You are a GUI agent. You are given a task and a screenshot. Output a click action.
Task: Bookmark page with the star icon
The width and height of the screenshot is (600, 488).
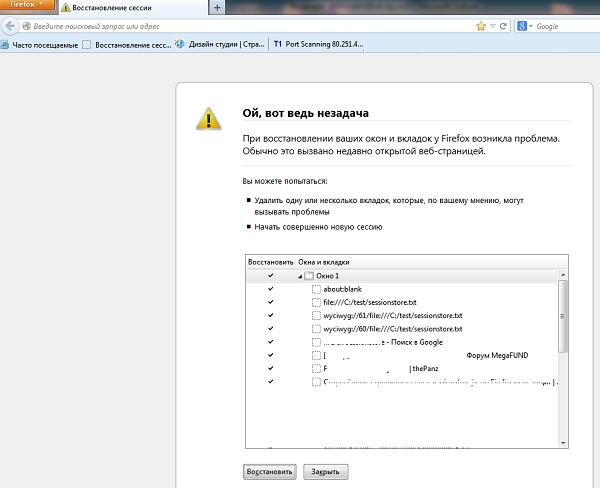point(481,26)
